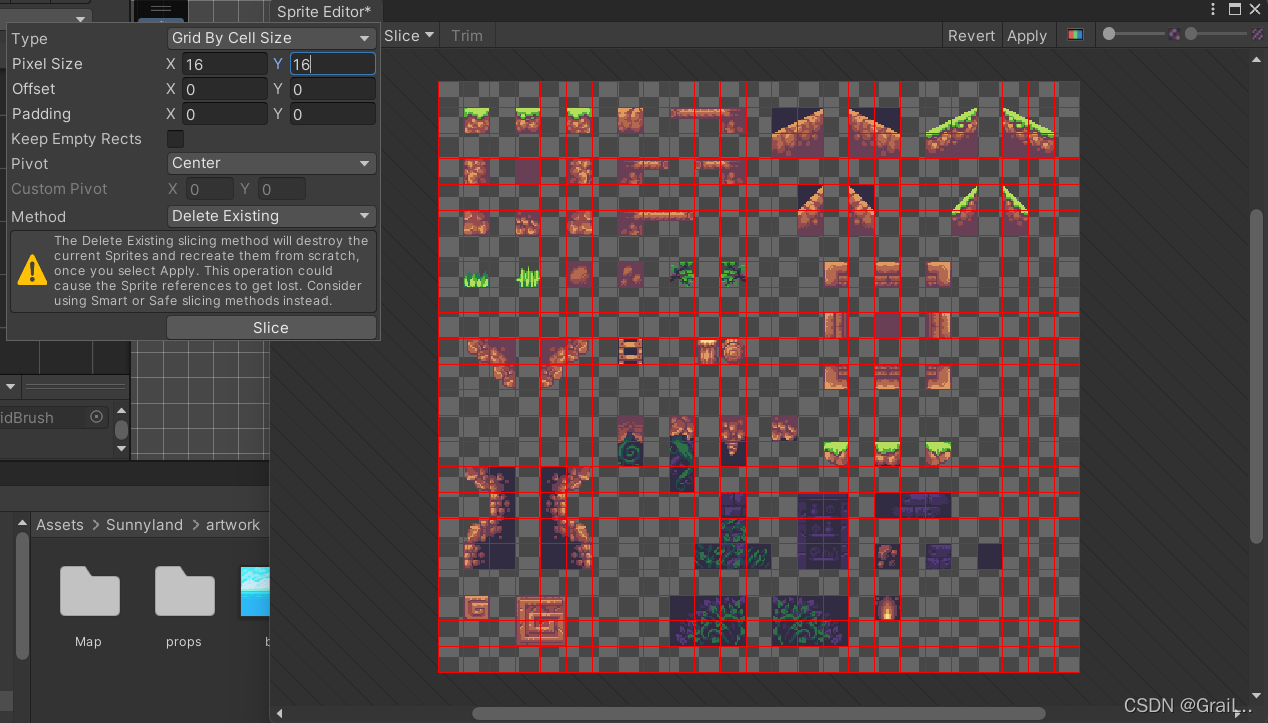Open the Pivot dropdown set to Center
This screenshot has width=1268, height=723.
point(271,163)
